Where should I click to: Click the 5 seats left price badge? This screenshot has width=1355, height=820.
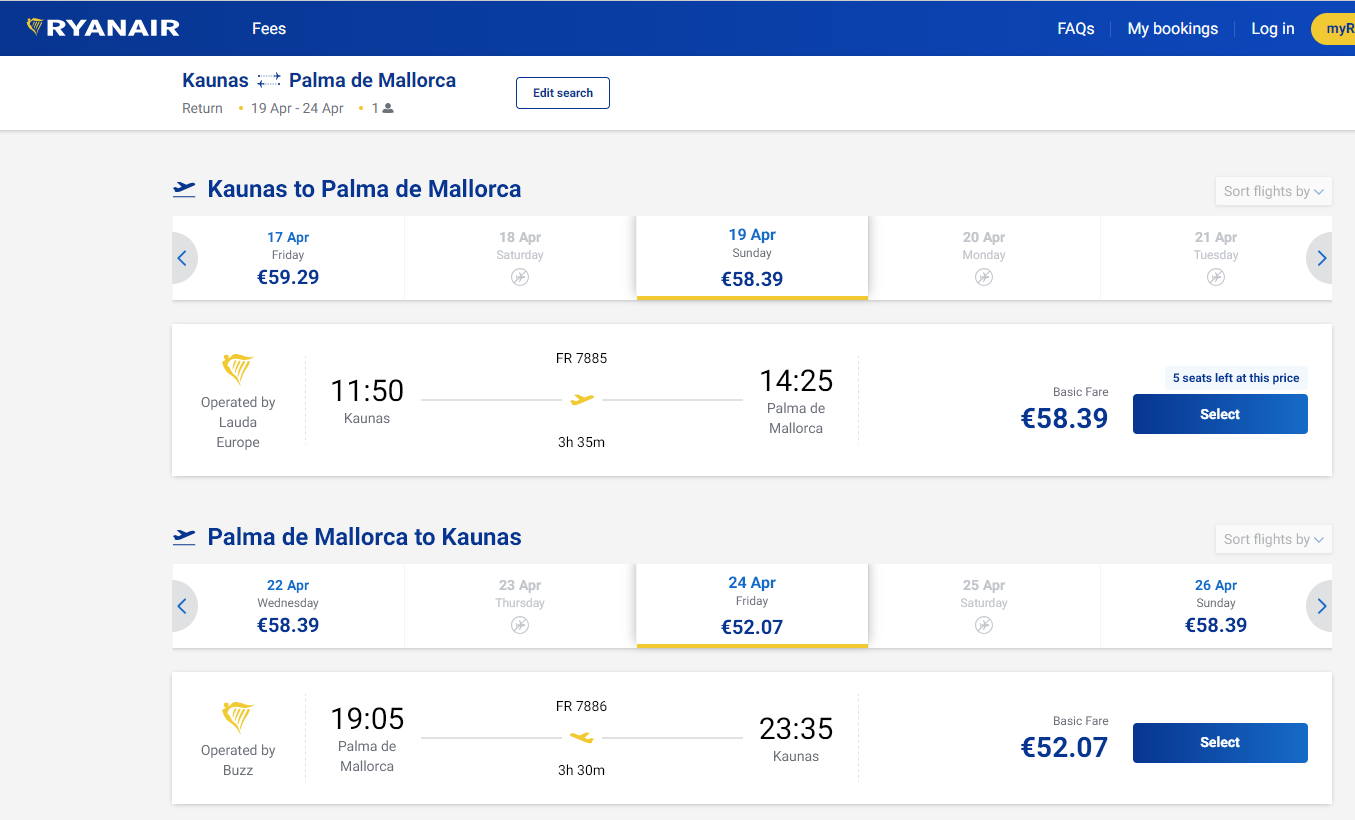click(1236, 377)
